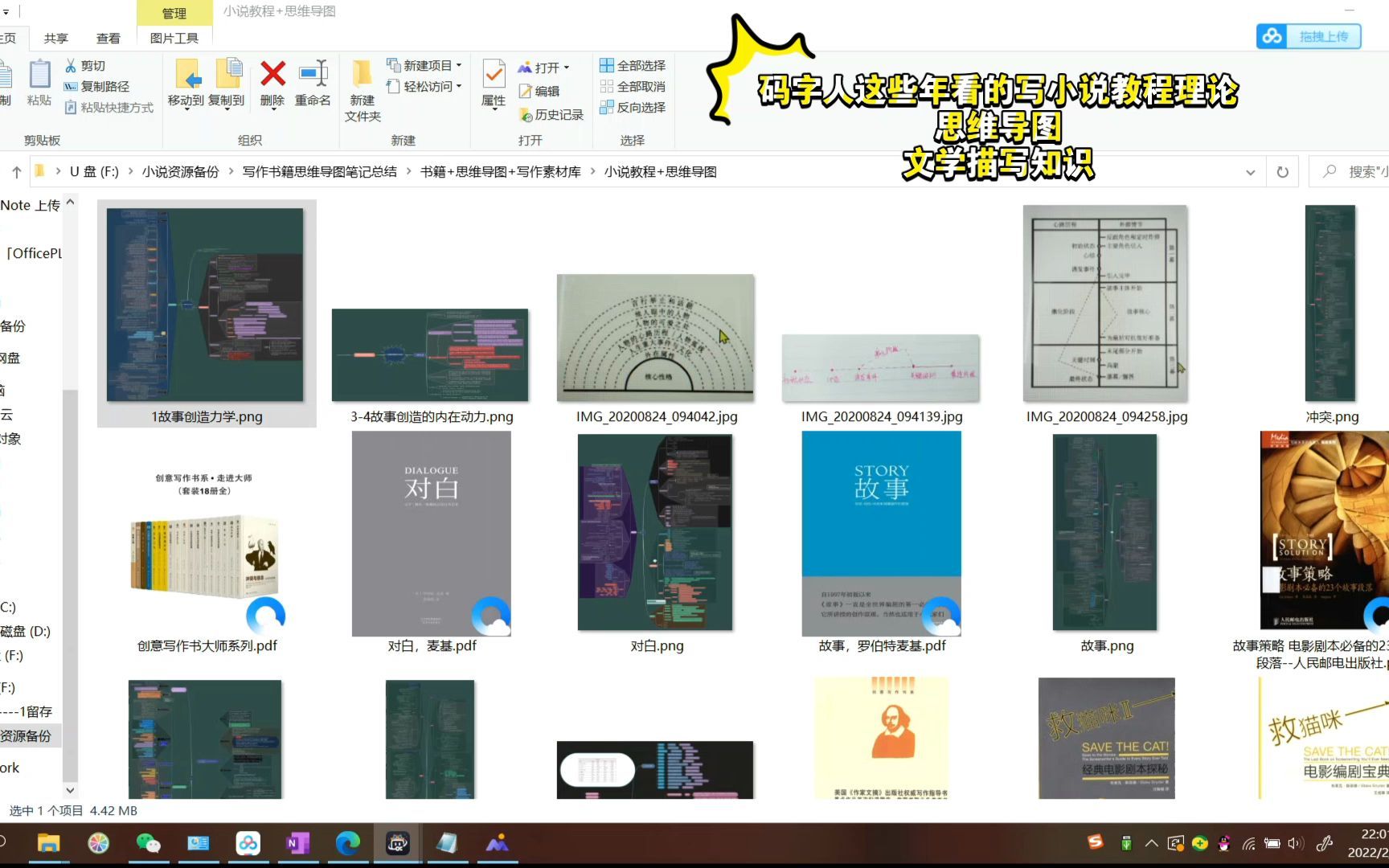The width and height of the screenshot is (1389, 868).
Task: Click Edit (编辑) in Open group
Action: 539,91
